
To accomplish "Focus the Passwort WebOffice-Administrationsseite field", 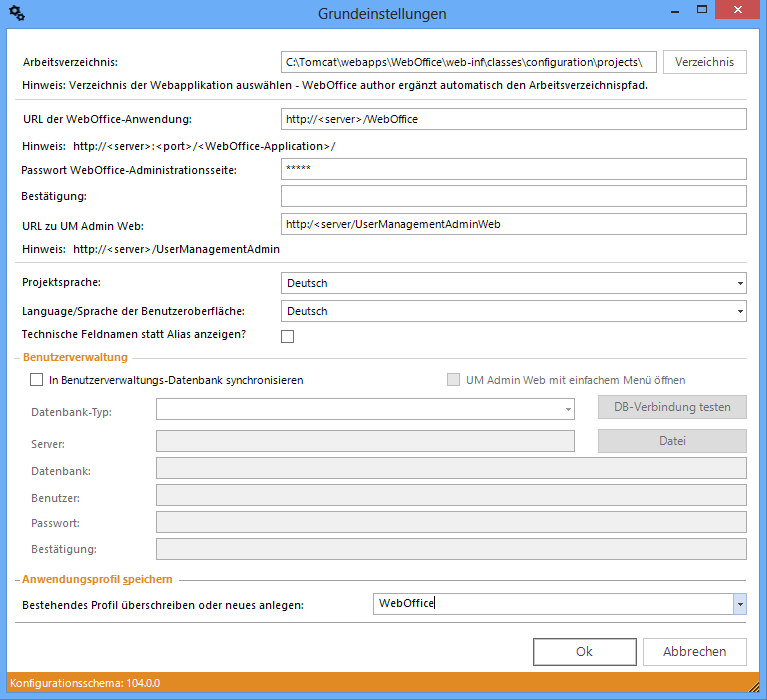I will pos(514,169).
